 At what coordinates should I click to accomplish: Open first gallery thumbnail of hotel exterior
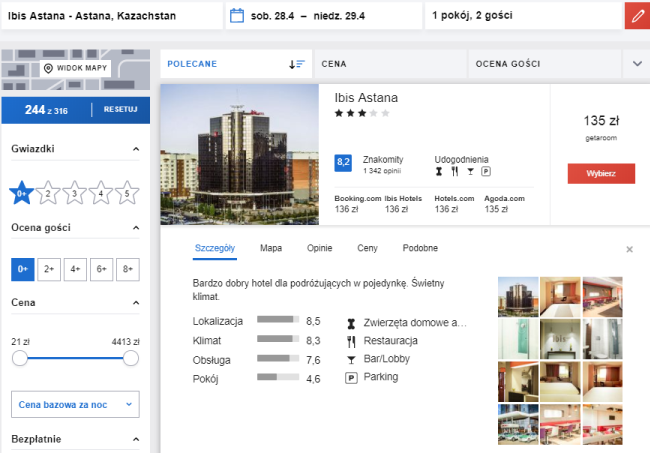coord(518,297)
